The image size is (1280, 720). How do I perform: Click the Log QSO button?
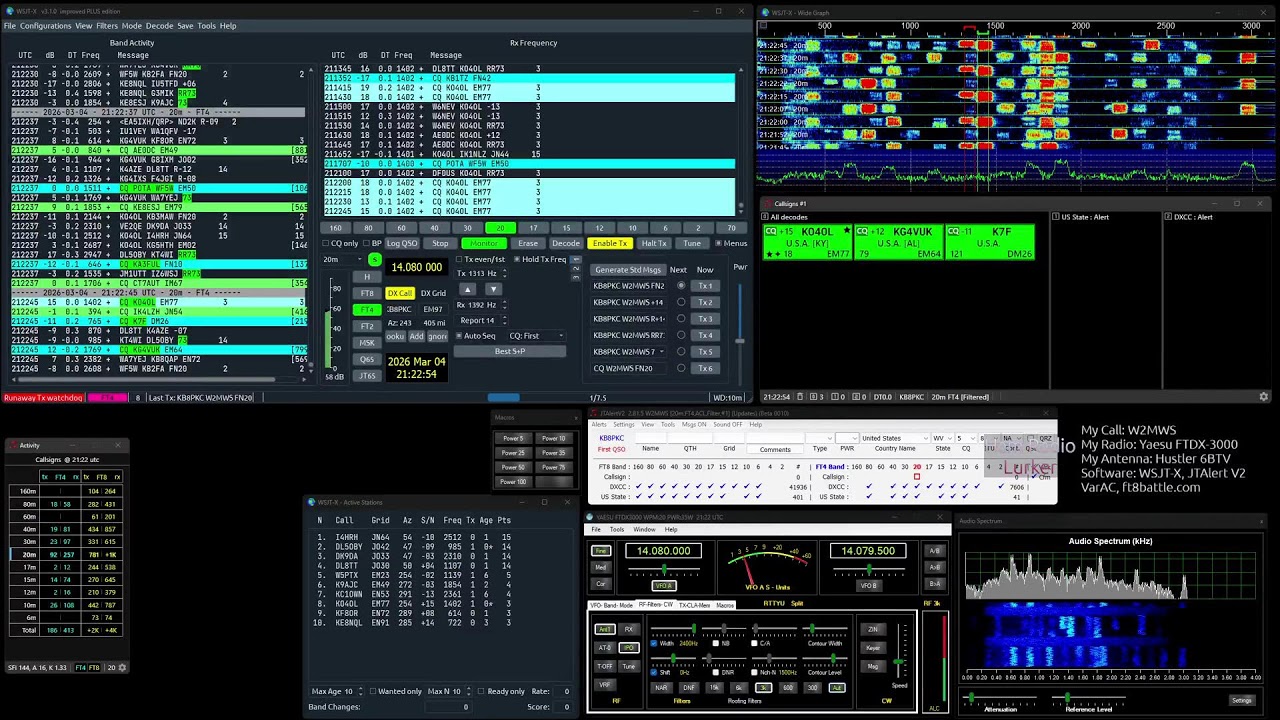pyautogui.click(x=402, y=243)
